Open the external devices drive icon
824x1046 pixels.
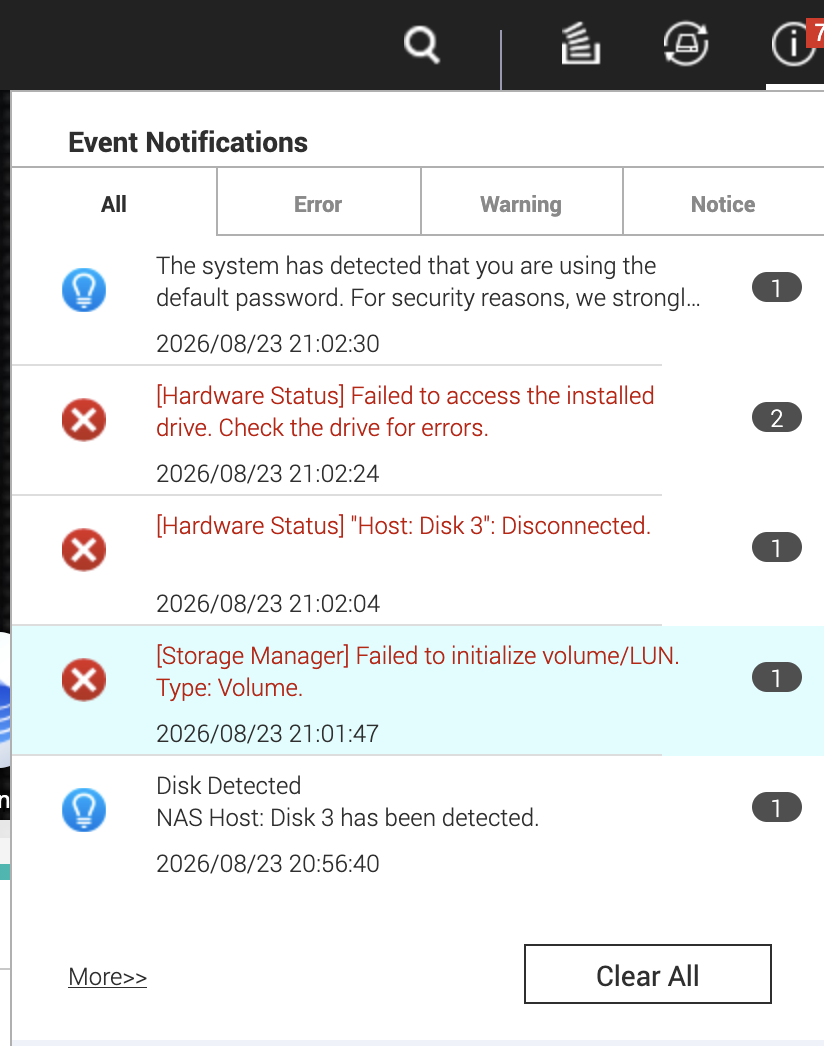click(686, 44)
